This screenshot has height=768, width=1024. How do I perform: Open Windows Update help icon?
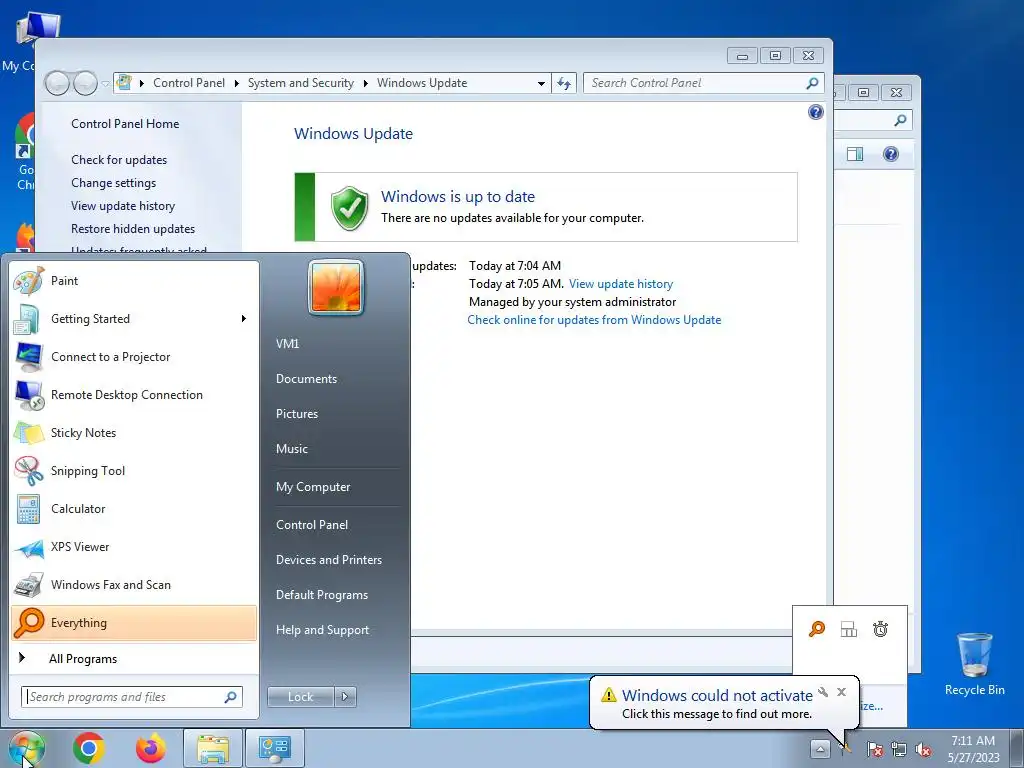(816, 112)
